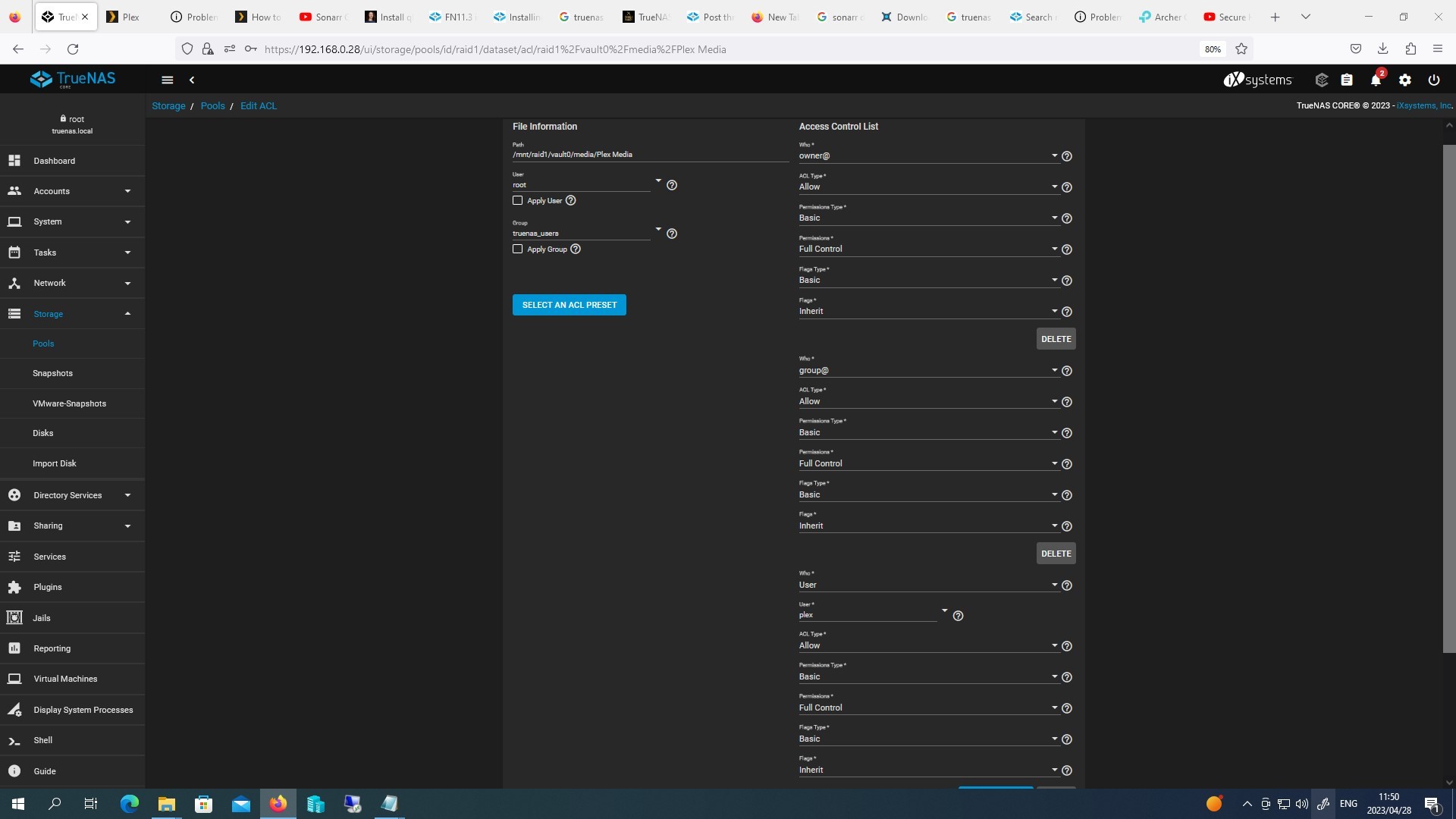Open the Dashboard icon in sidebar
This screenshot has height=819, width=1456.
pyautogui.click(x=14, y=161)
